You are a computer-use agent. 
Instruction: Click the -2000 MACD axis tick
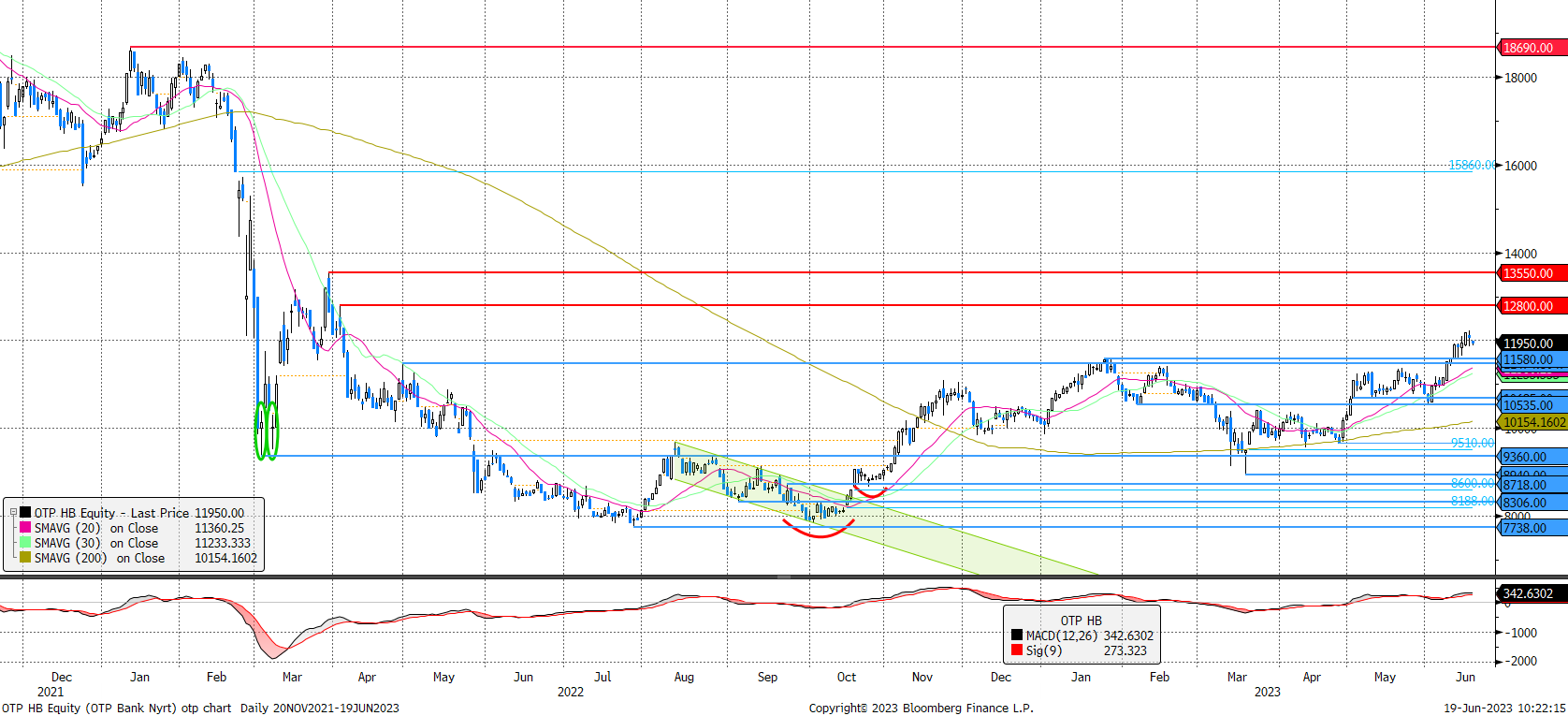click(1520, 661)
